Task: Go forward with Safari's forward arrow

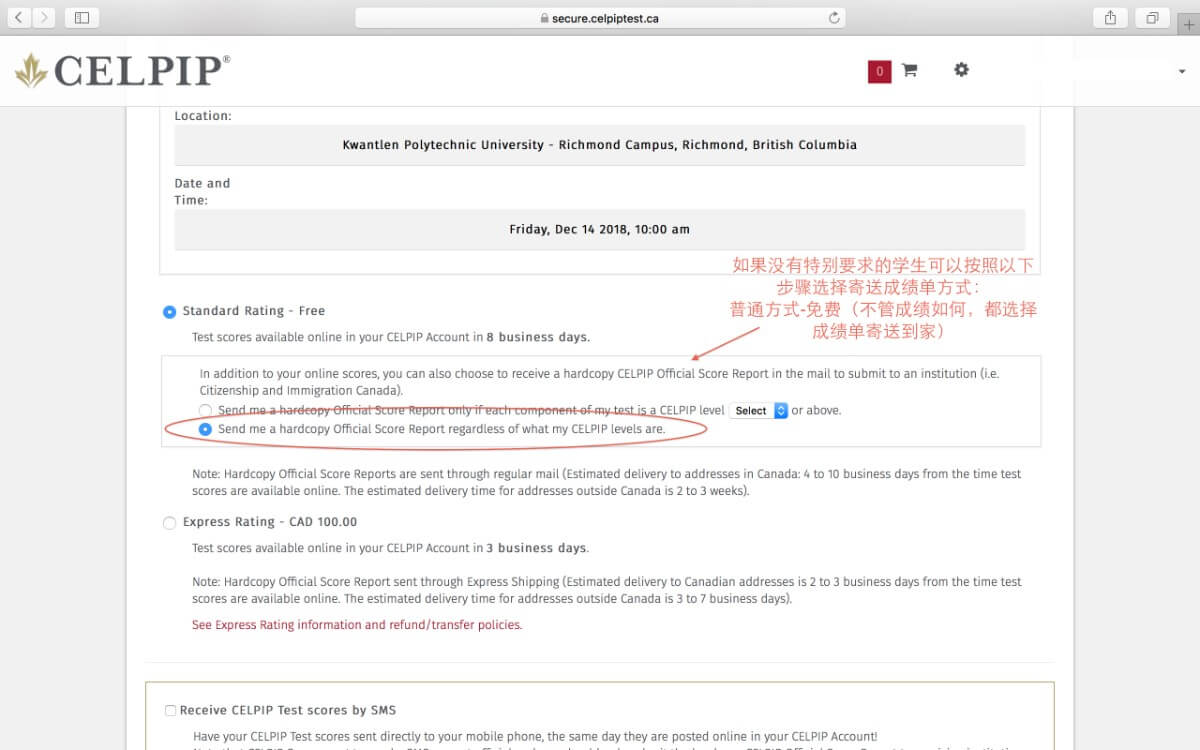Action: coord(45,18)
